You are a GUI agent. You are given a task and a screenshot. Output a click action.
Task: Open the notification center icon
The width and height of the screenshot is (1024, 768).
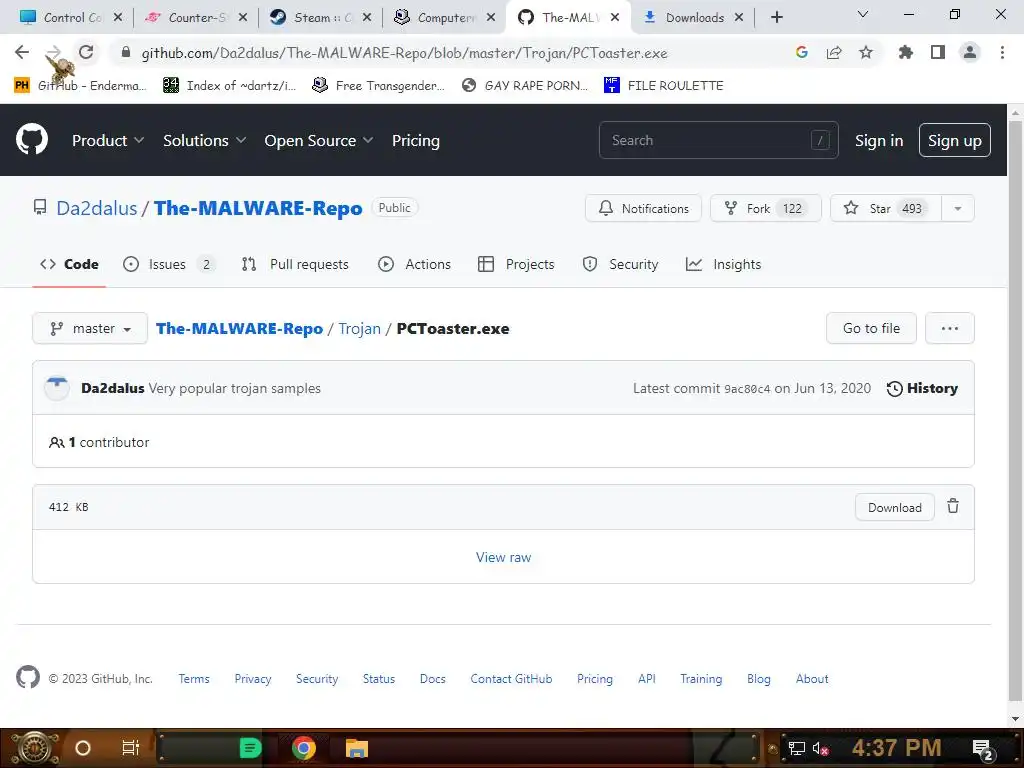[x=982, y=749]
